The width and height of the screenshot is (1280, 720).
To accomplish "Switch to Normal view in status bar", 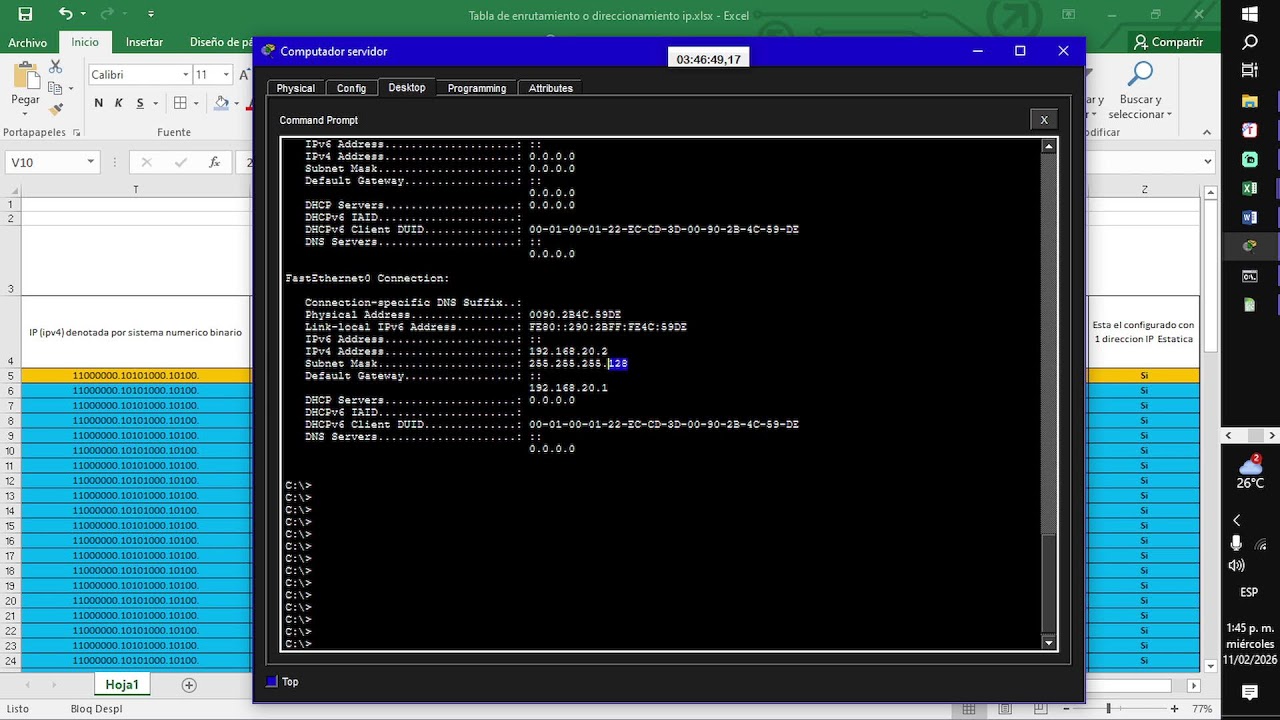I will point(968,709).
